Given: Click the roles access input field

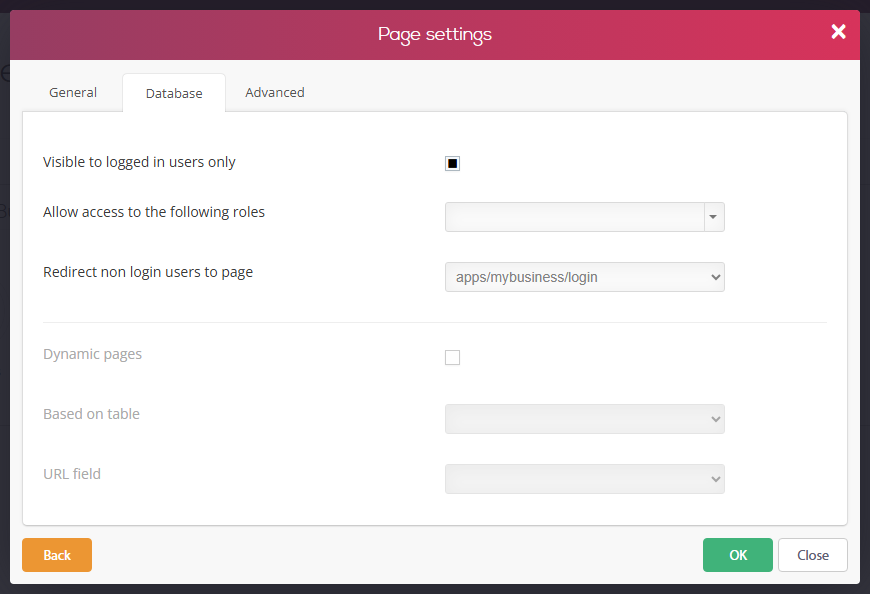Looking at the screenshot, I should 575,217.
